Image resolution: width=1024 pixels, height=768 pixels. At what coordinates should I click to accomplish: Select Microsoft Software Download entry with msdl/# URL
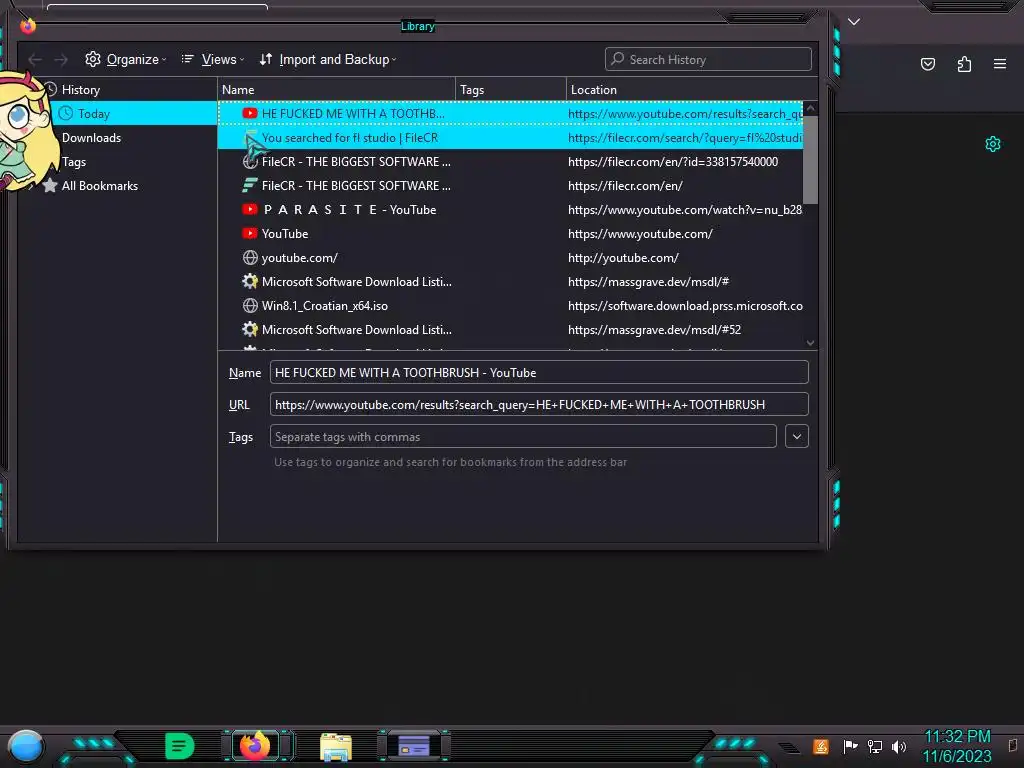(510, 282)
